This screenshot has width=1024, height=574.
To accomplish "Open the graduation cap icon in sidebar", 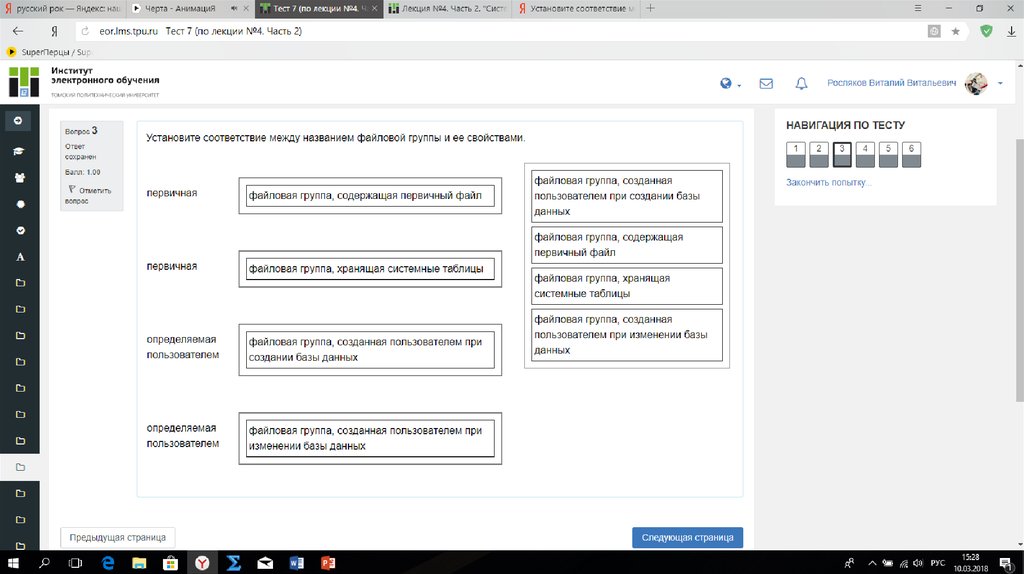I will point(19,151).
